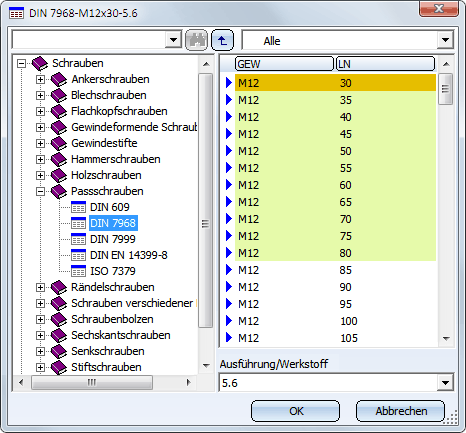Click the row arrow marker for length 105
Viewport: 466px width, 433px height.
(x=229, y=338)
